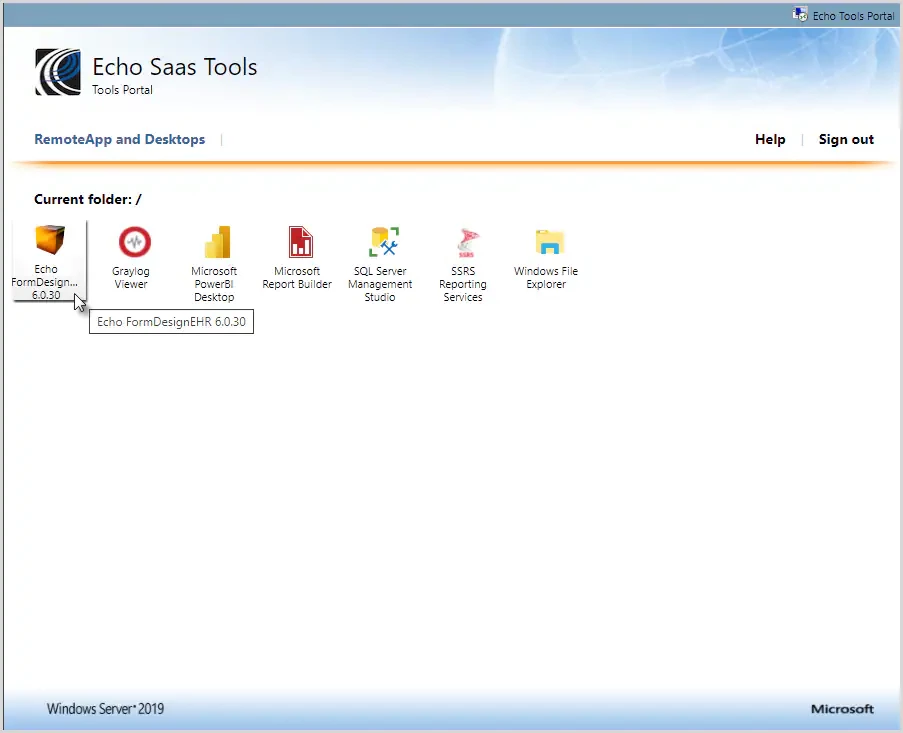Select the RemoteApp and Desktops tab
The height and width of the screenshot is (733, 903).
pos(119,139)
